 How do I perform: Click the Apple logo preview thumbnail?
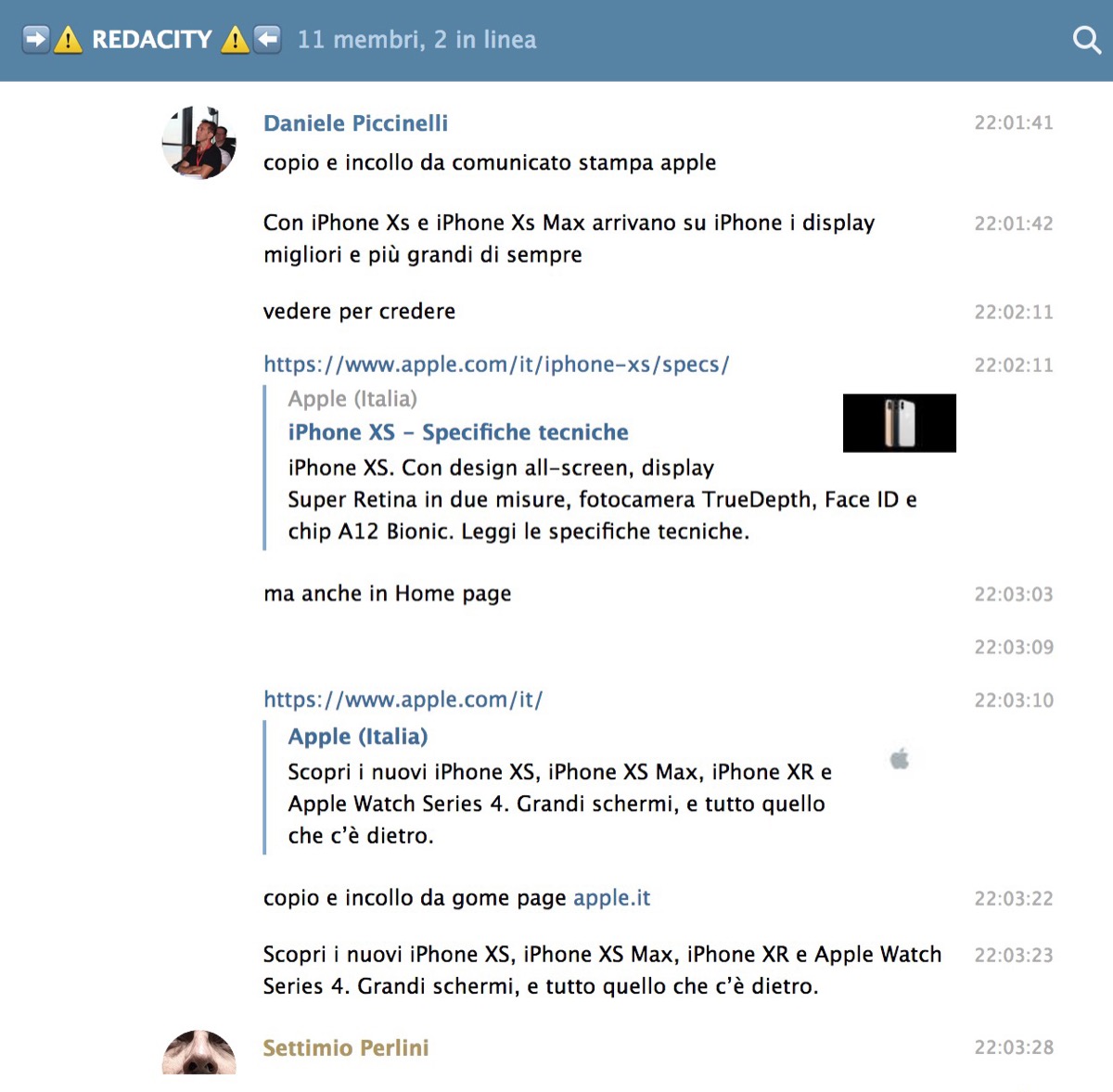(x=900, y=759)
